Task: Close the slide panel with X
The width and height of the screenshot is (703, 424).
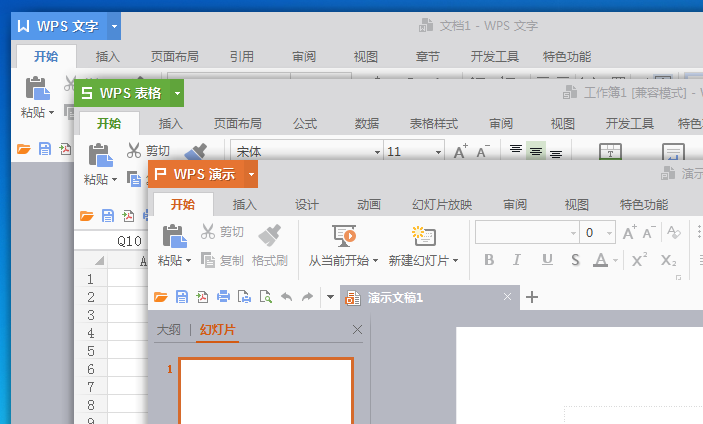Action: click(x=357, y=330)
